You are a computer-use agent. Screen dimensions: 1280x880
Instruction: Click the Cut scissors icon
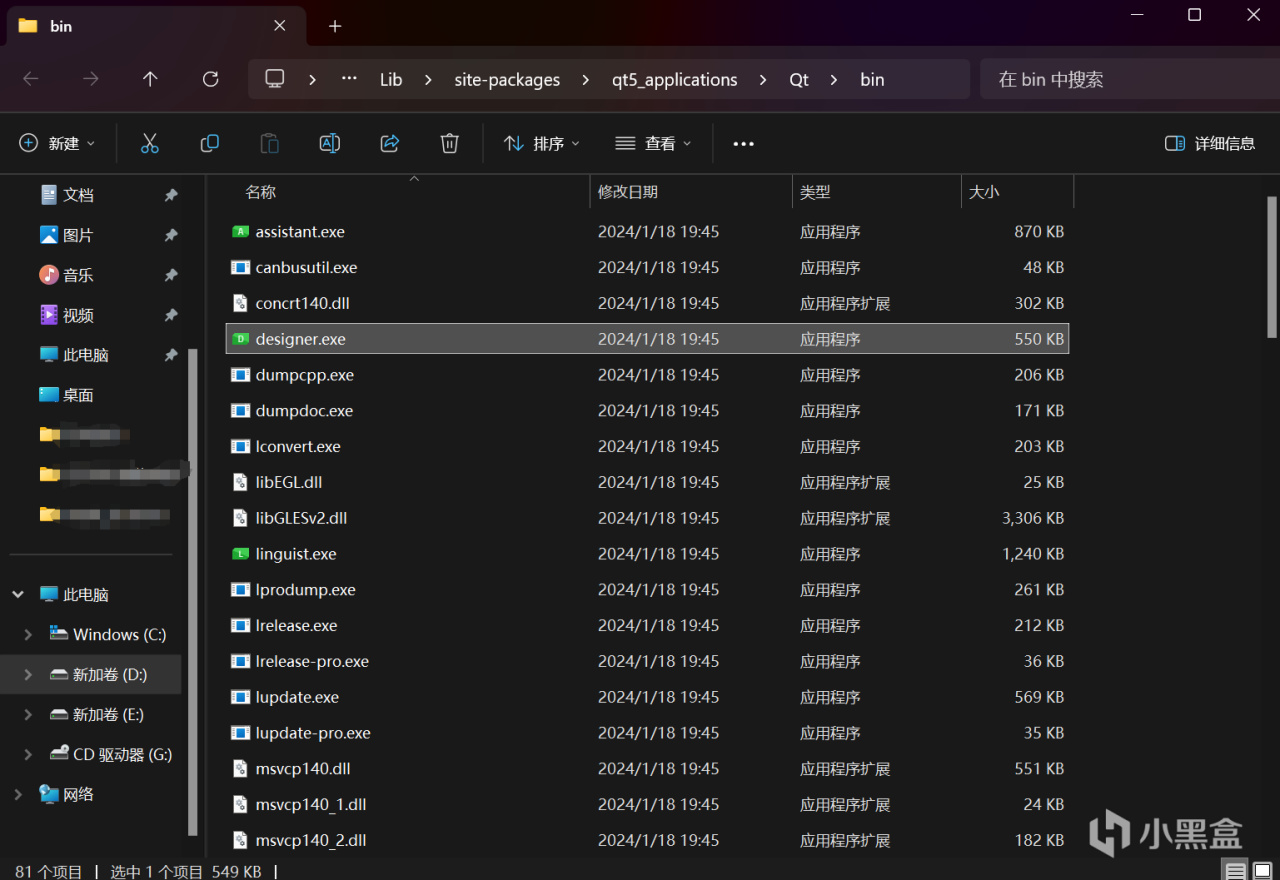click(x=150, y=143)
